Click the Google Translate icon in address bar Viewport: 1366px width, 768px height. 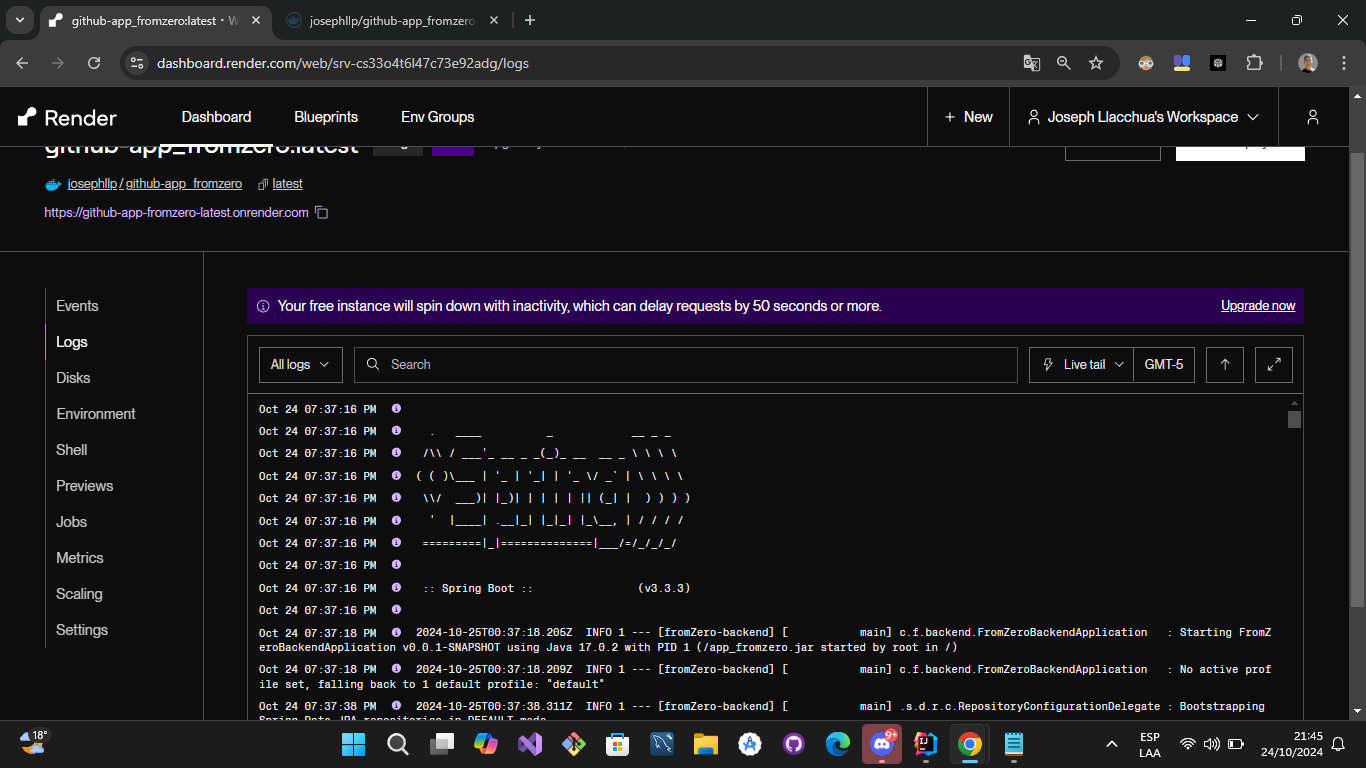coord(1032,63)
